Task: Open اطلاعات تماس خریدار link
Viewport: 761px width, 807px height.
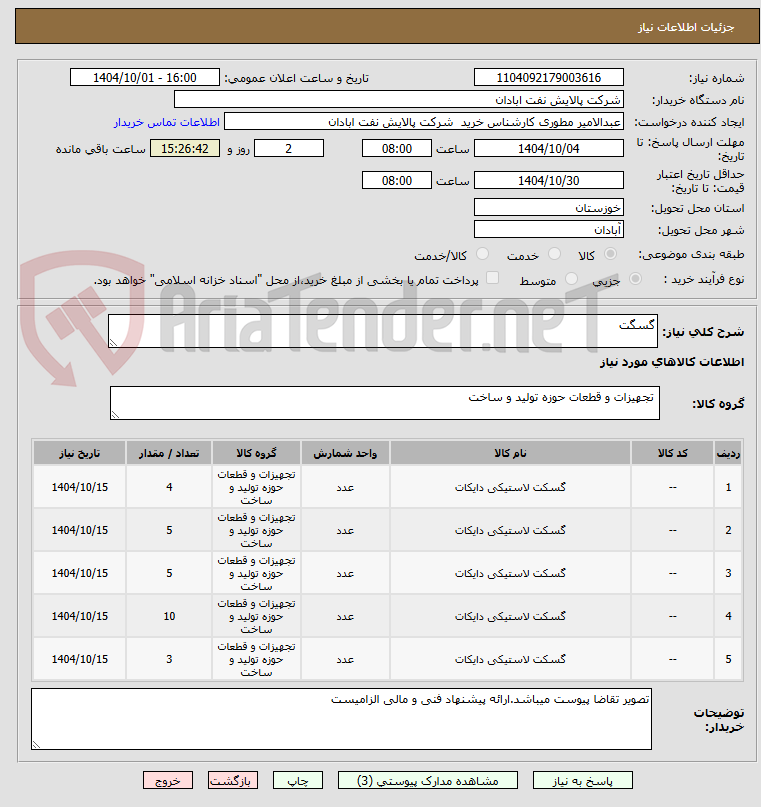Action: [167, 122]
